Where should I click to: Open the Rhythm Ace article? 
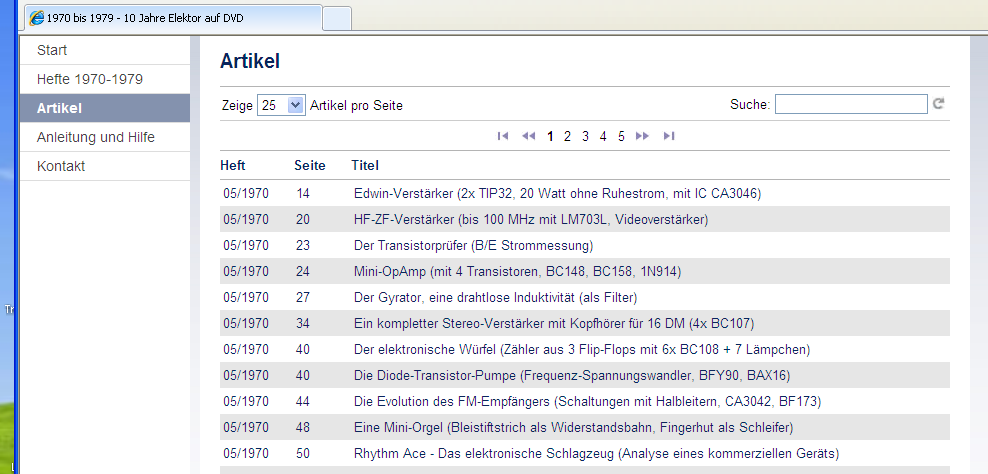(x=597, y=453)
